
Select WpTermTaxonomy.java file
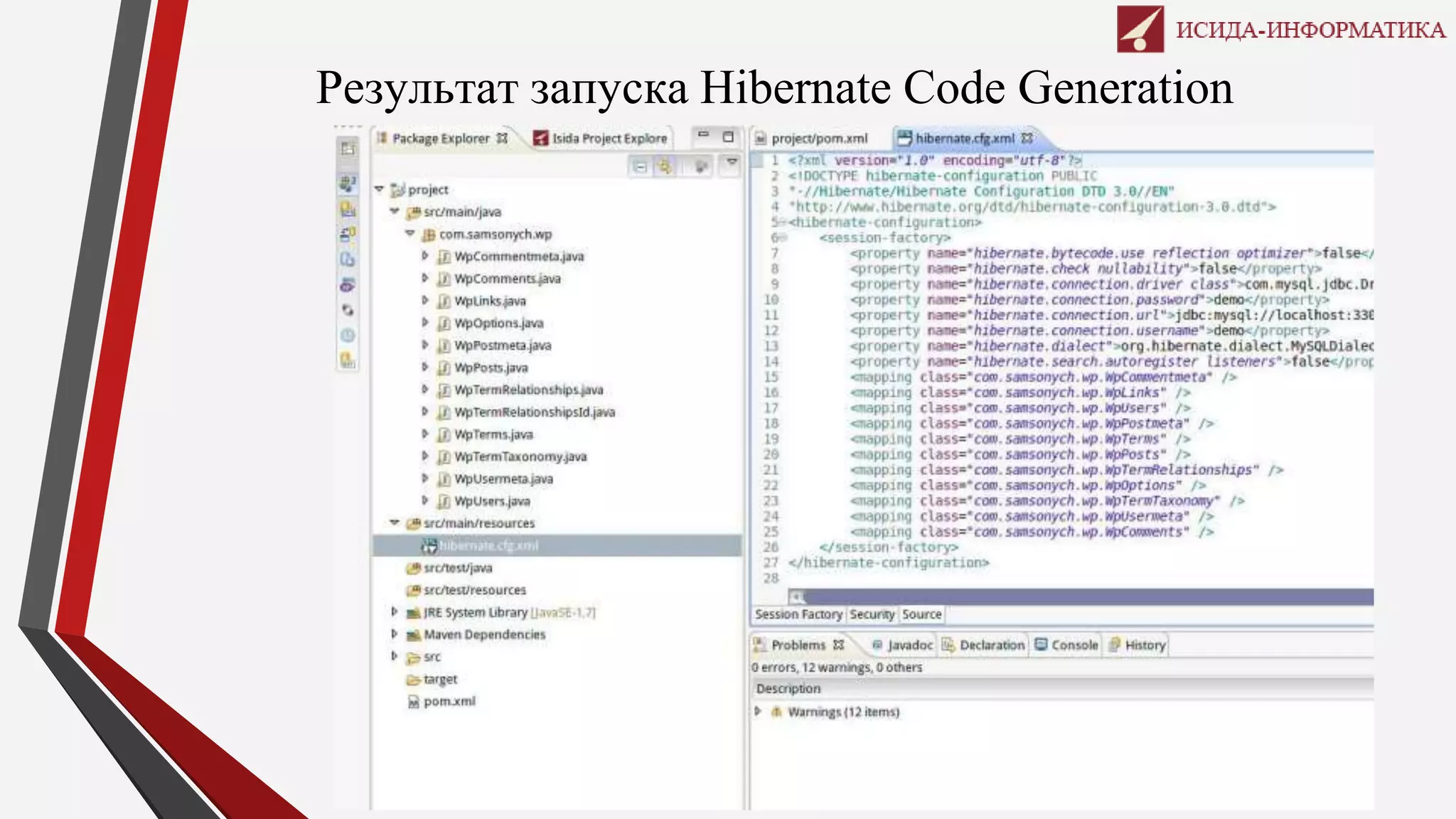(x=520, y=456)
